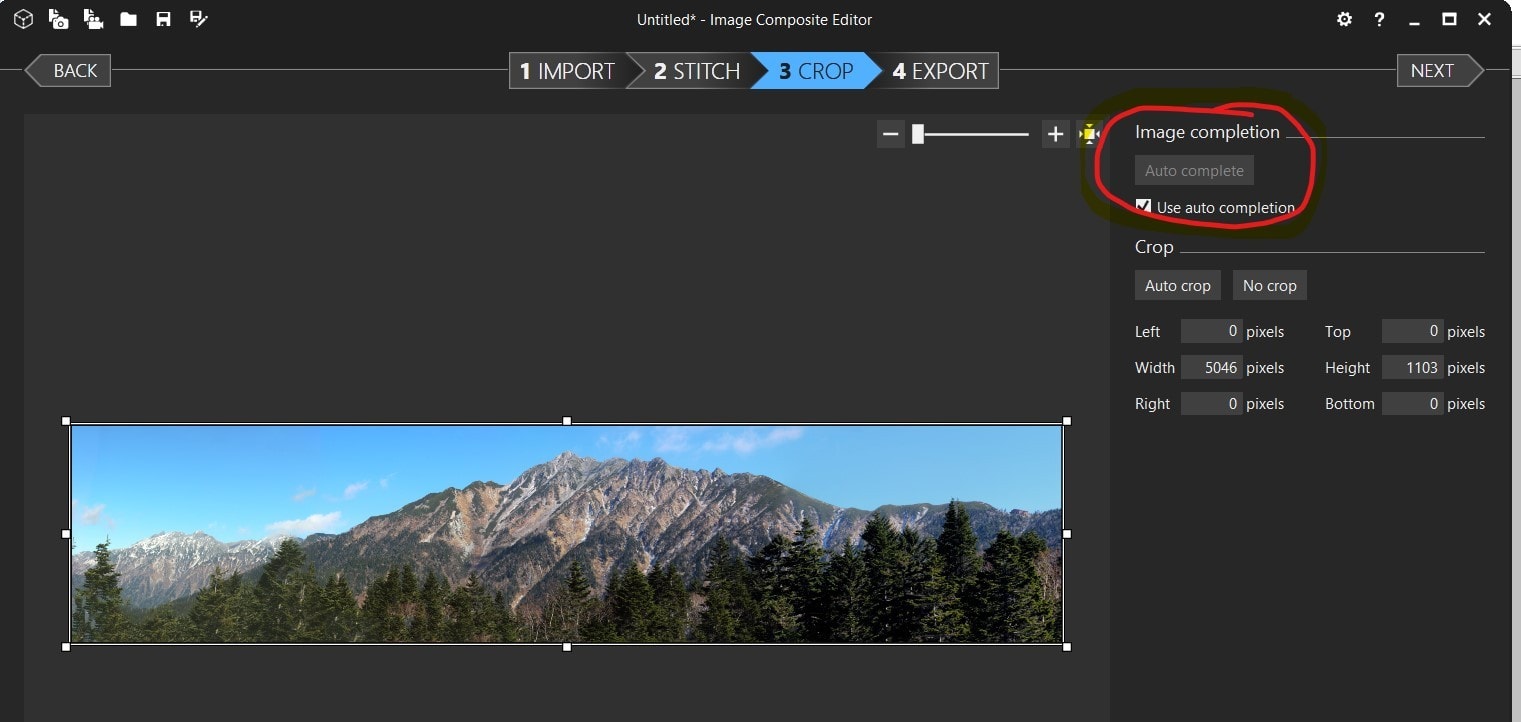Click the Top pixels input field
The width and height of the screenshot is (1521, 722).
(x=1412, y=331)
